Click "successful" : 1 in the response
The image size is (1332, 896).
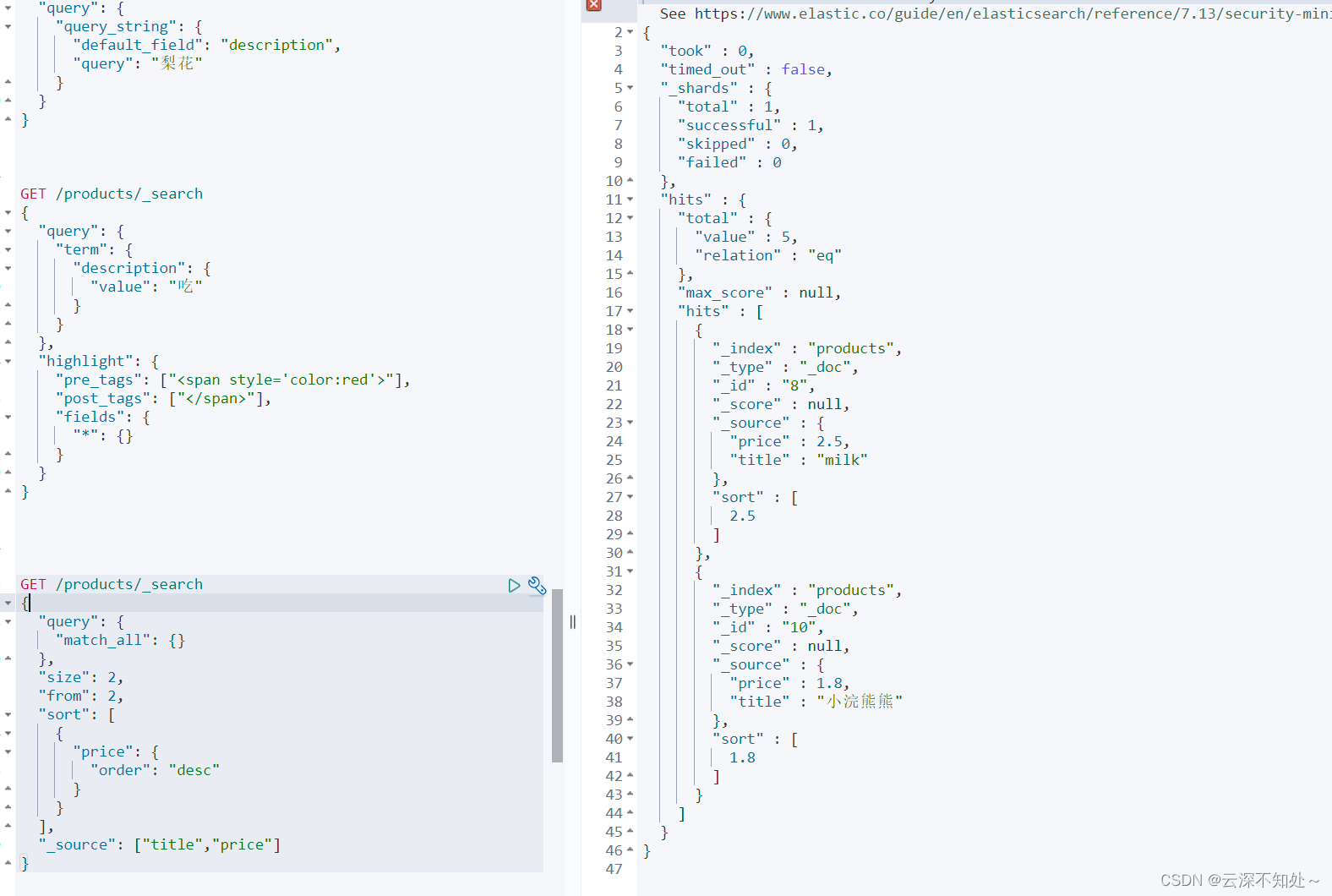pyautogui.click(x=751, y=125)
